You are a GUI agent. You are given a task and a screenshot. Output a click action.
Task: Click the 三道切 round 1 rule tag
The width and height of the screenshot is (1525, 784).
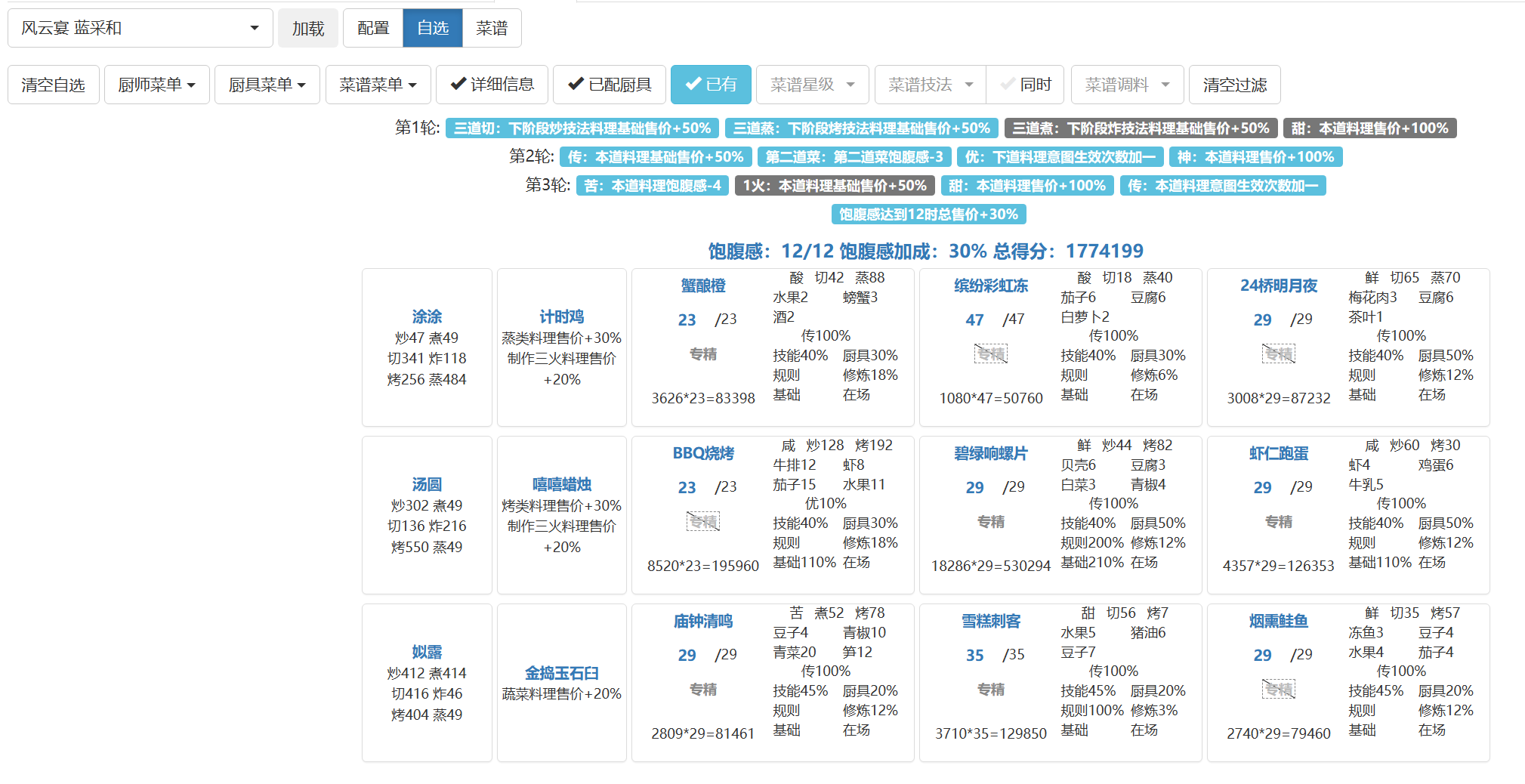[x=582, y=128]
